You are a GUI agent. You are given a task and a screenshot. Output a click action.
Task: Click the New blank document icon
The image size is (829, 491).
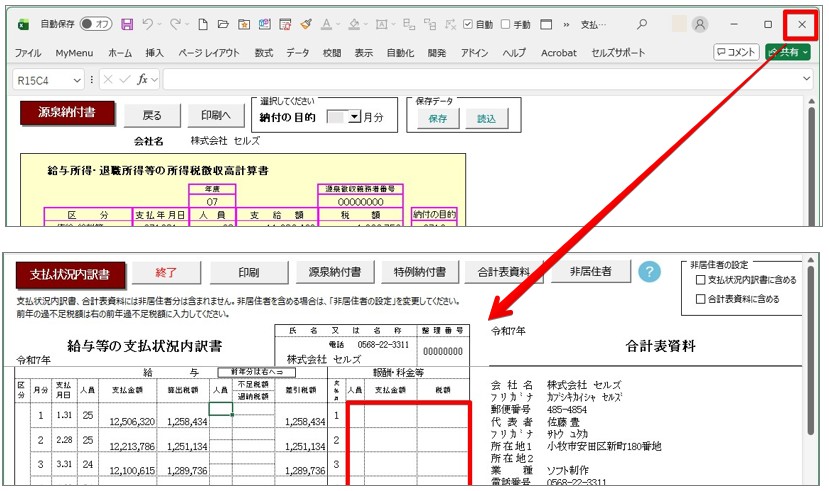coord(202,24)
